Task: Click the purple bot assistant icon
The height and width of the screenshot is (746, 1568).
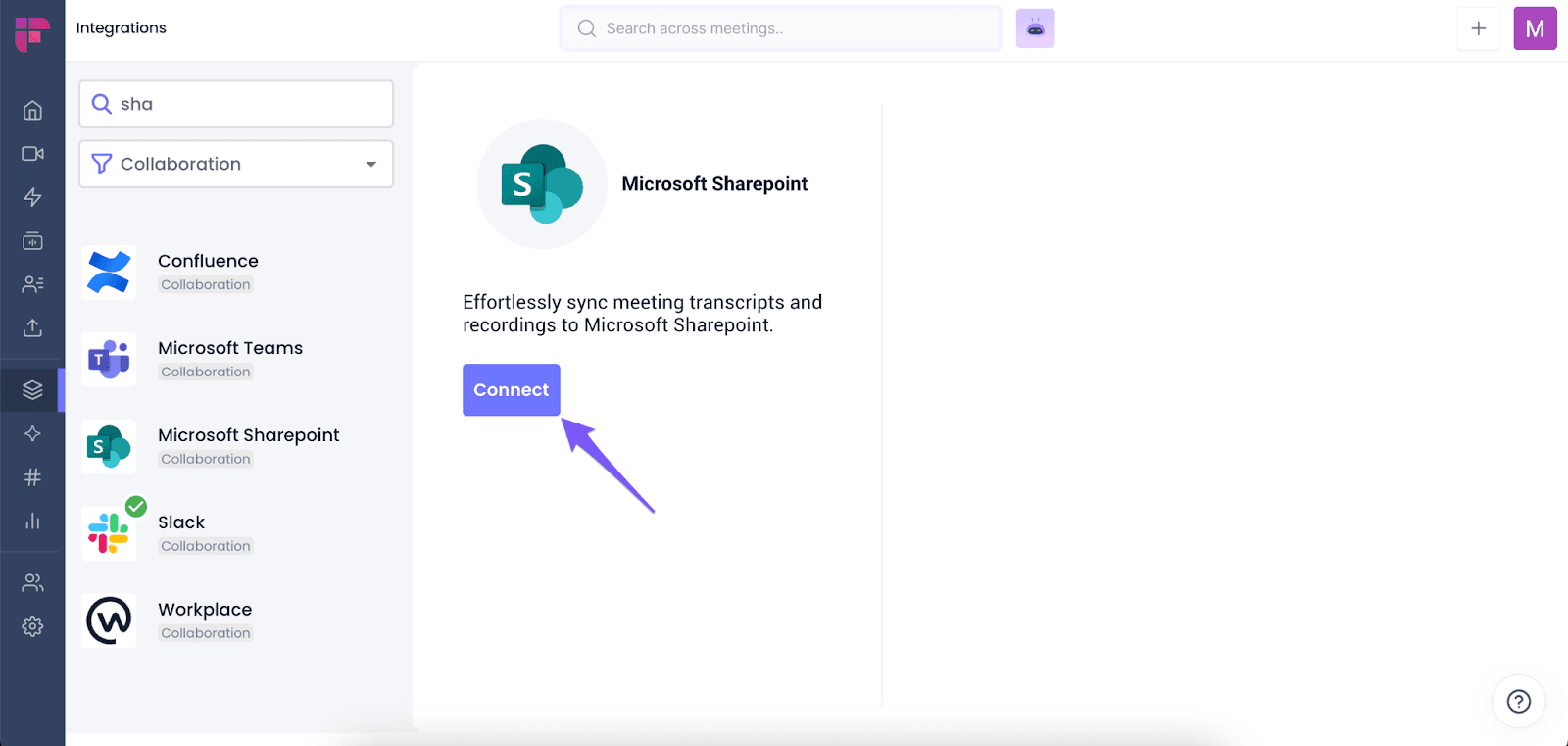Action: pyautogui.click(x=1035, y=28)
